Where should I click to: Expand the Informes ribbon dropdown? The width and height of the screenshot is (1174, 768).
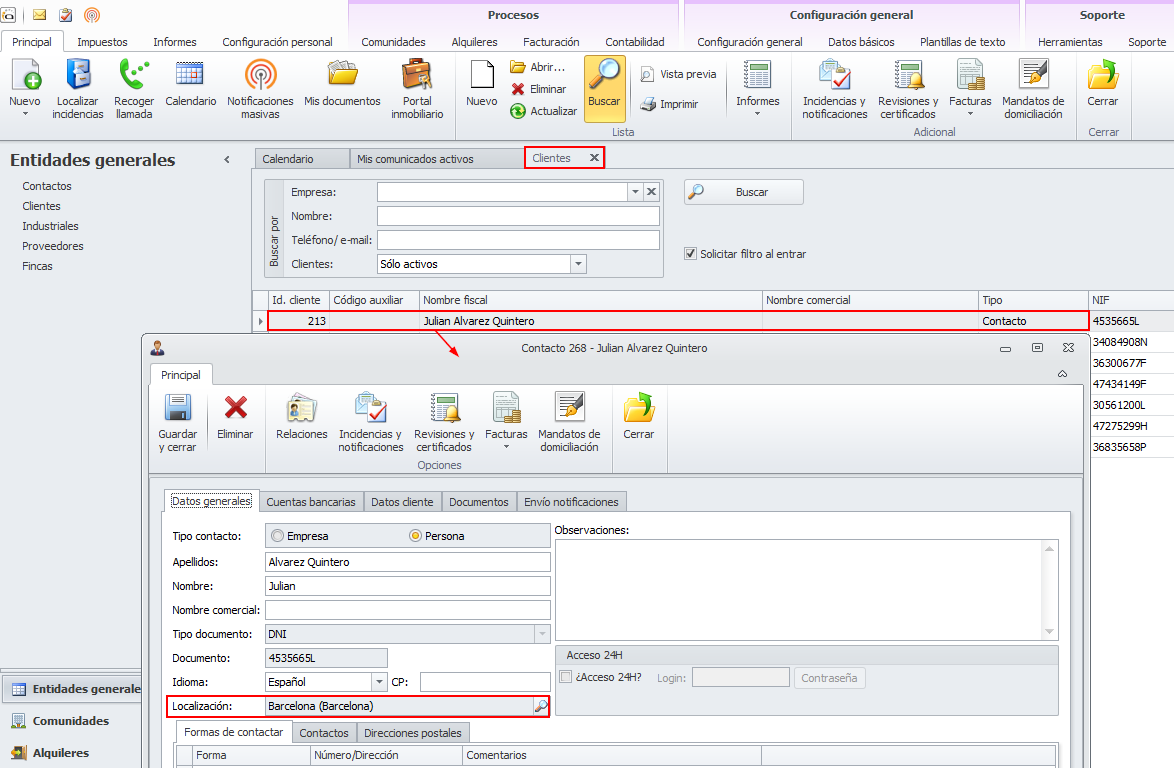(x=757, y=113)
